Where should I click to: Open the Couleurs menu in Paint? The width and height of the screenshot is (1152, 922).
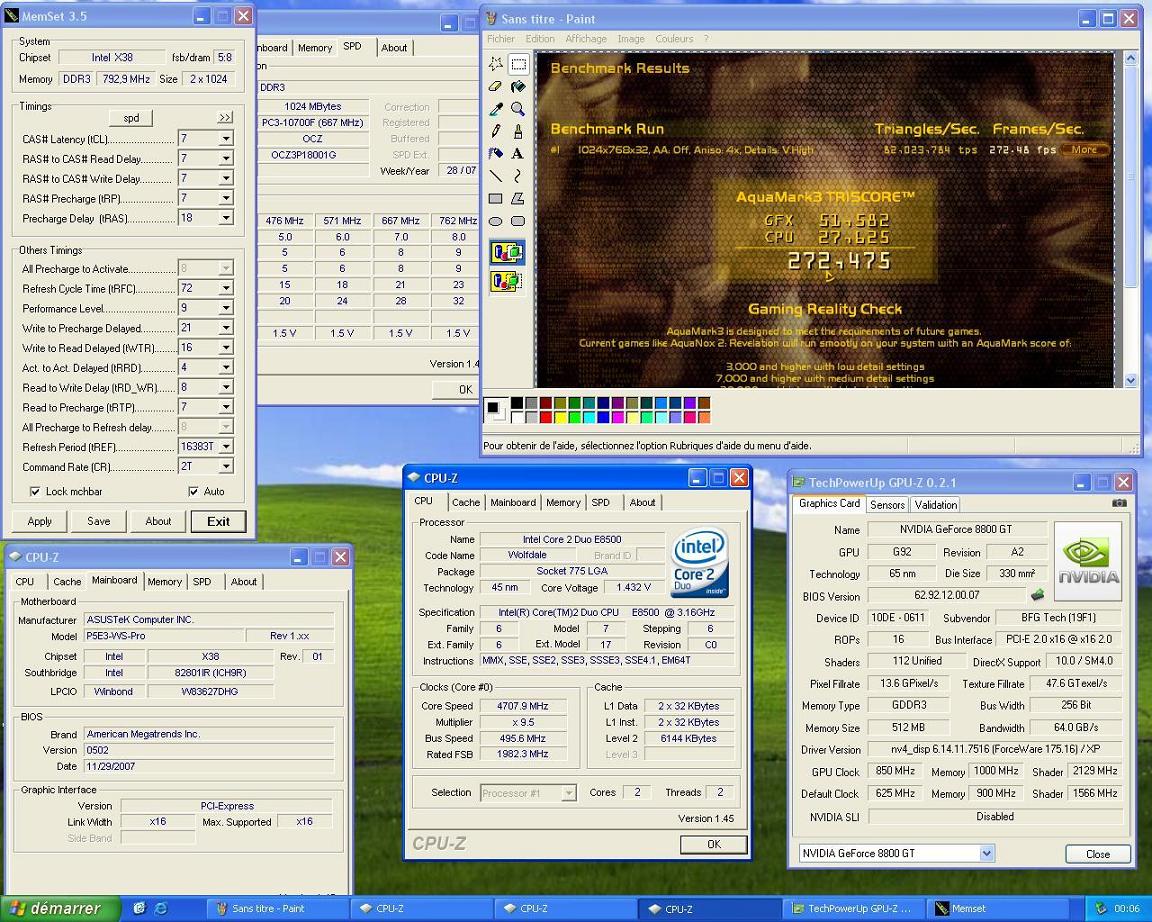tap(674, 39)
